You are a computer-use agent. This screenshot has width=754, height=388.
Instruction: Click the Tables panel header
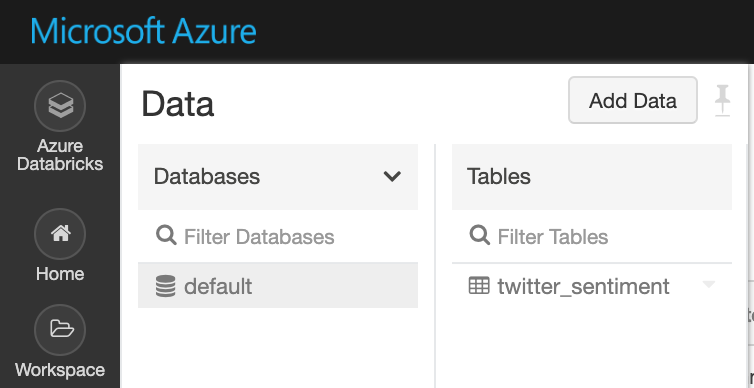tap(592, 177)
